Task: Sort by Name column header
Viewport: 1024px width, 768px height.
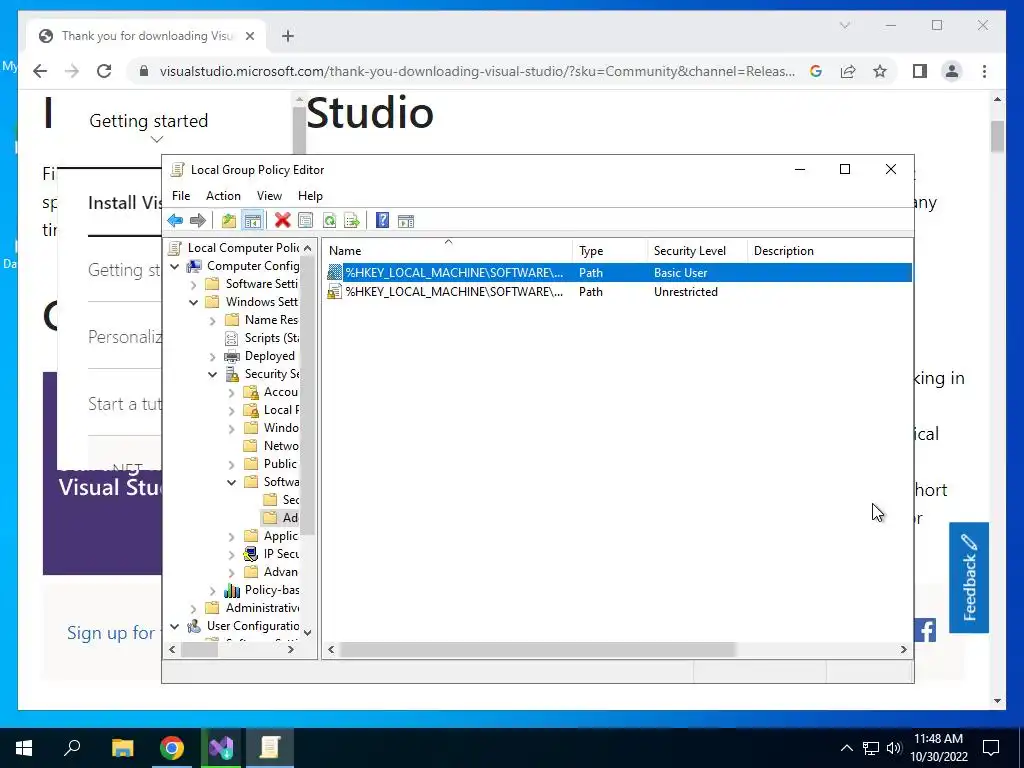Action: (448, 251)
